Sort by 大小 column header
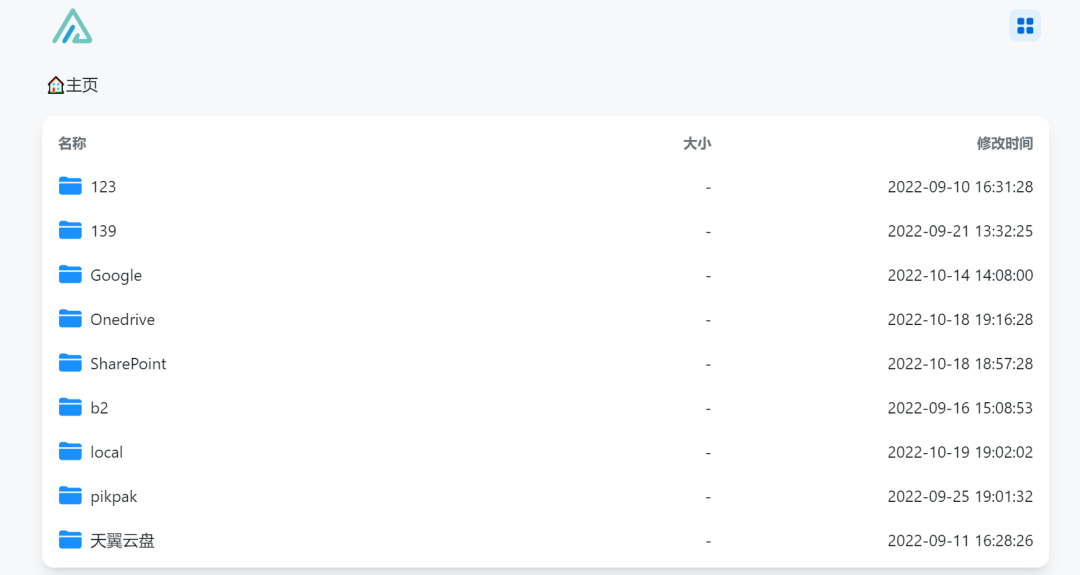The image size is (1080, 575). pyautogui.click(x=696, y=143)
